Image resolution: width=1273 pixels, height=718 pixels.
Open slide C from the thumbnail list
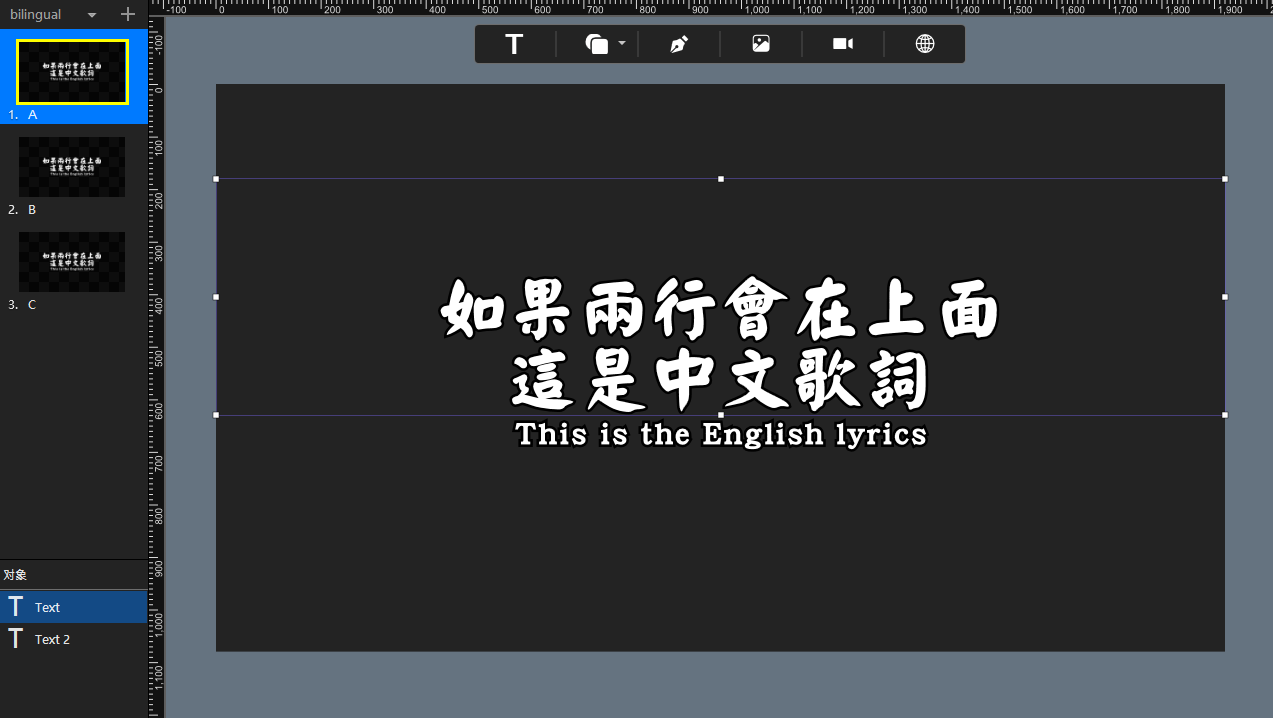71,261
